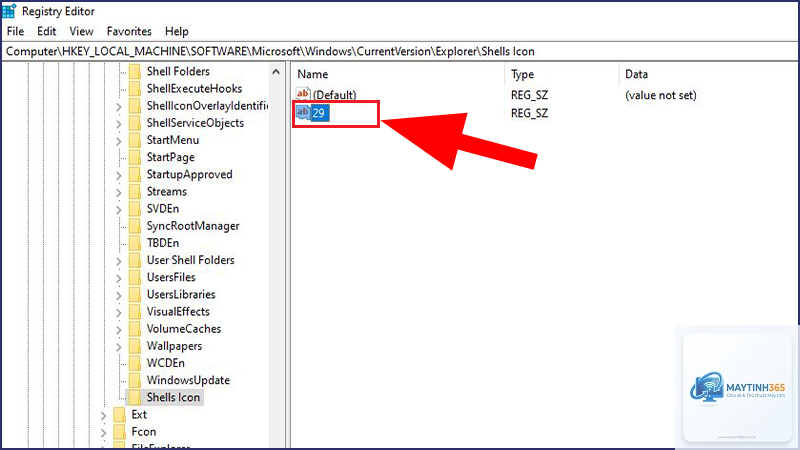Click the (Default) string value icon

[x=303, y=94]
